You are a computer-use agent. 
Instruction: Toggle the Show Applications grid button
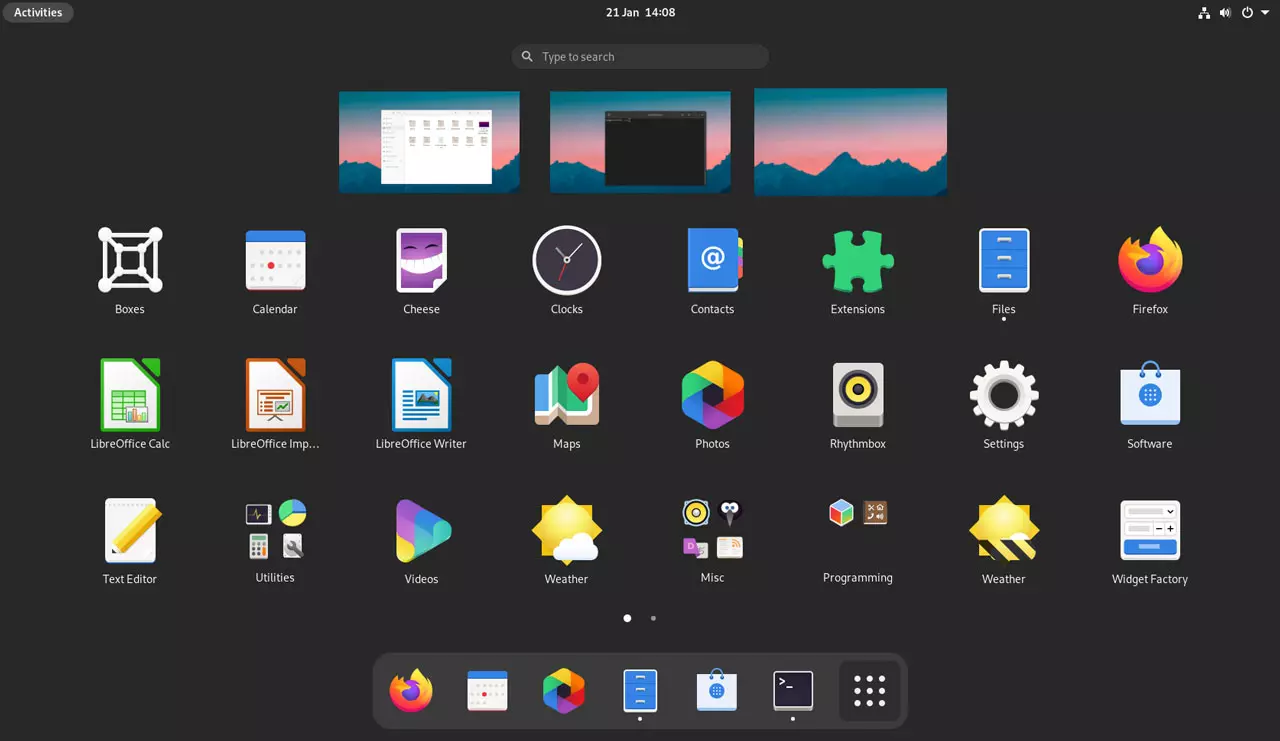pyautogui.click(x=870, y=691)
